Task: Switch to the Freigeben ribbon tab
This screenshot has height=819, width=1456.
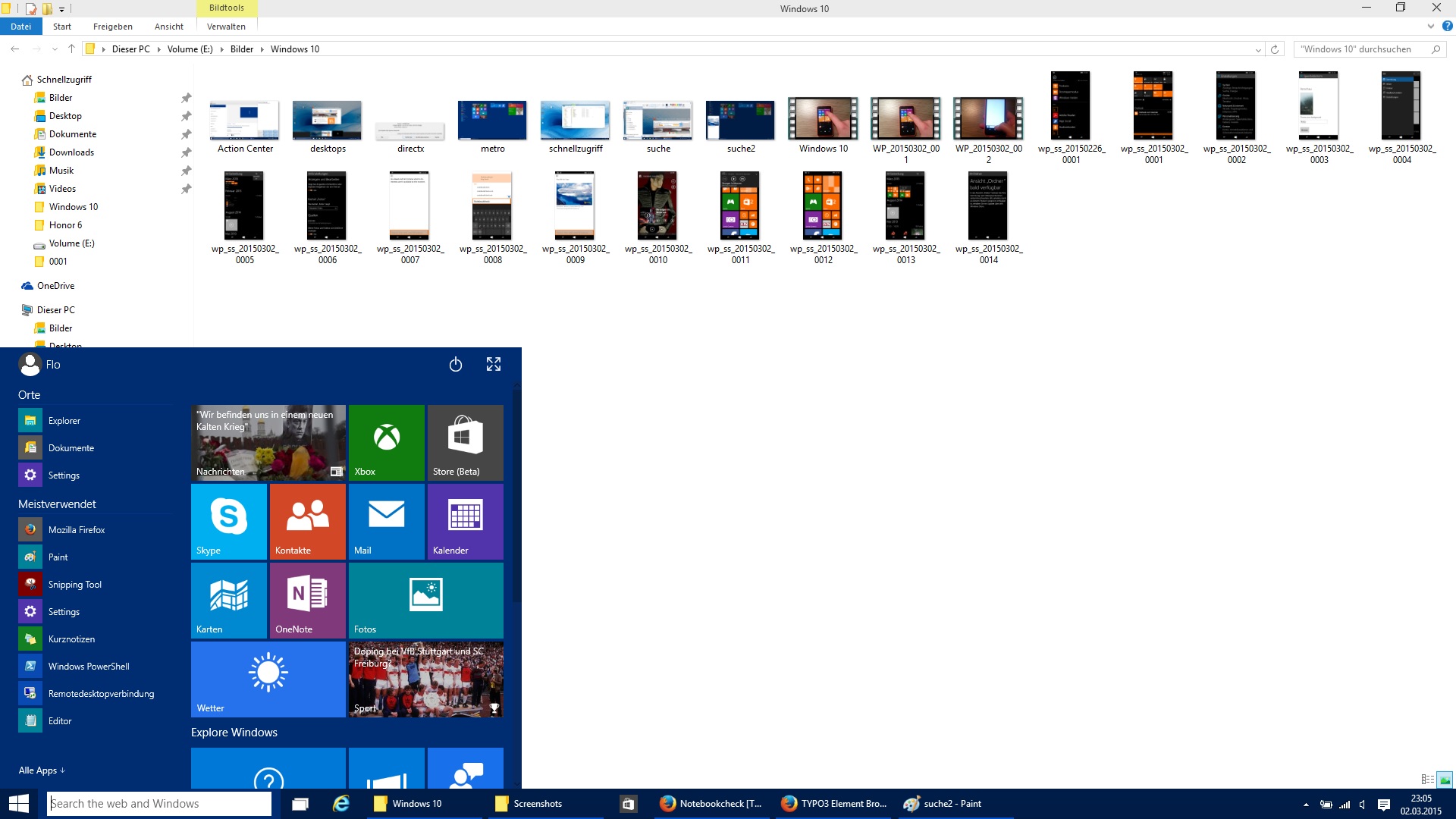Action: coord(113,27)
